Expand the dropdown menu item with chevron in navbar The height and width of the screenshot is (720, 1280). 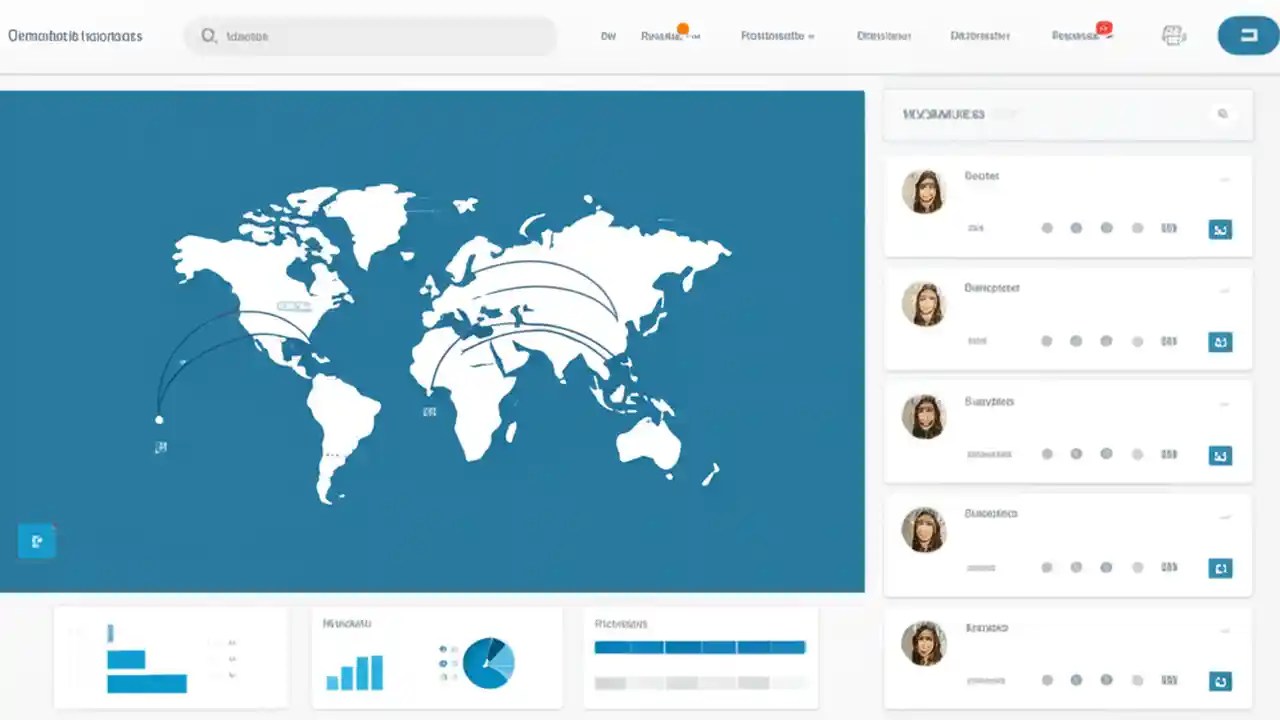tap(779, 35)
